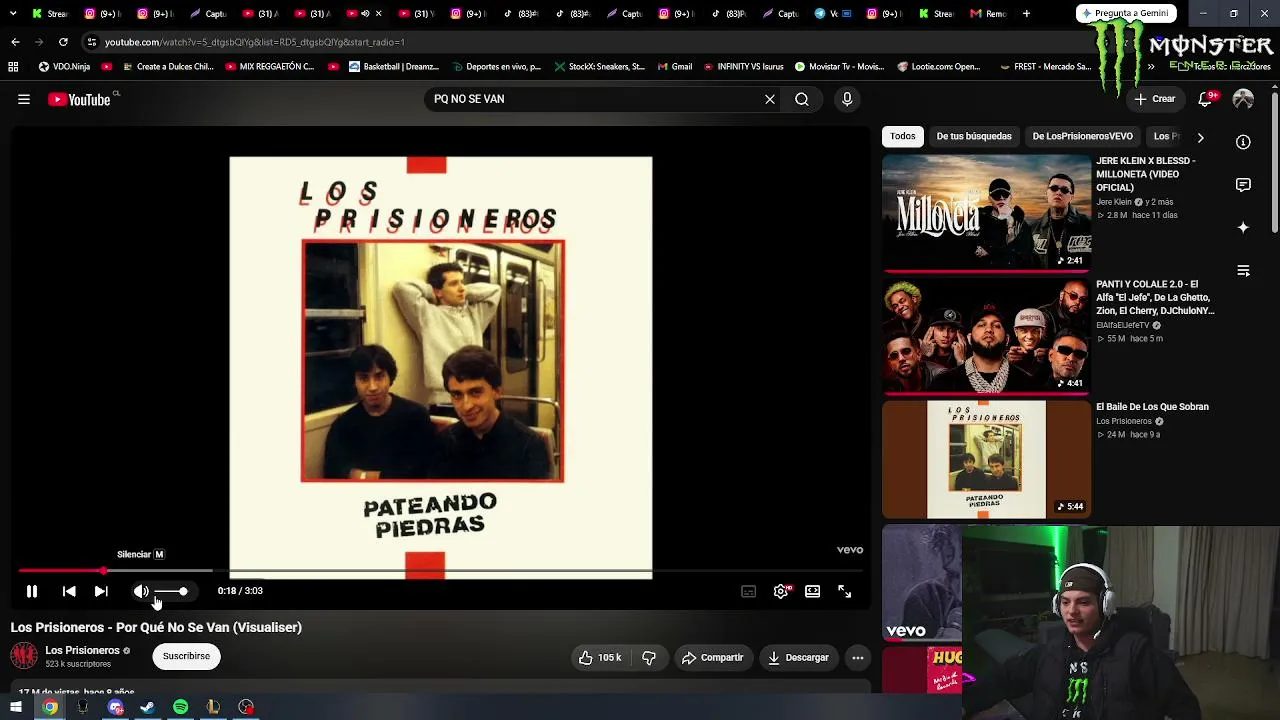Viewport: 1280px width, 720px height.
Task: Download the video with Descargar
Action: [x=798, y=657]
